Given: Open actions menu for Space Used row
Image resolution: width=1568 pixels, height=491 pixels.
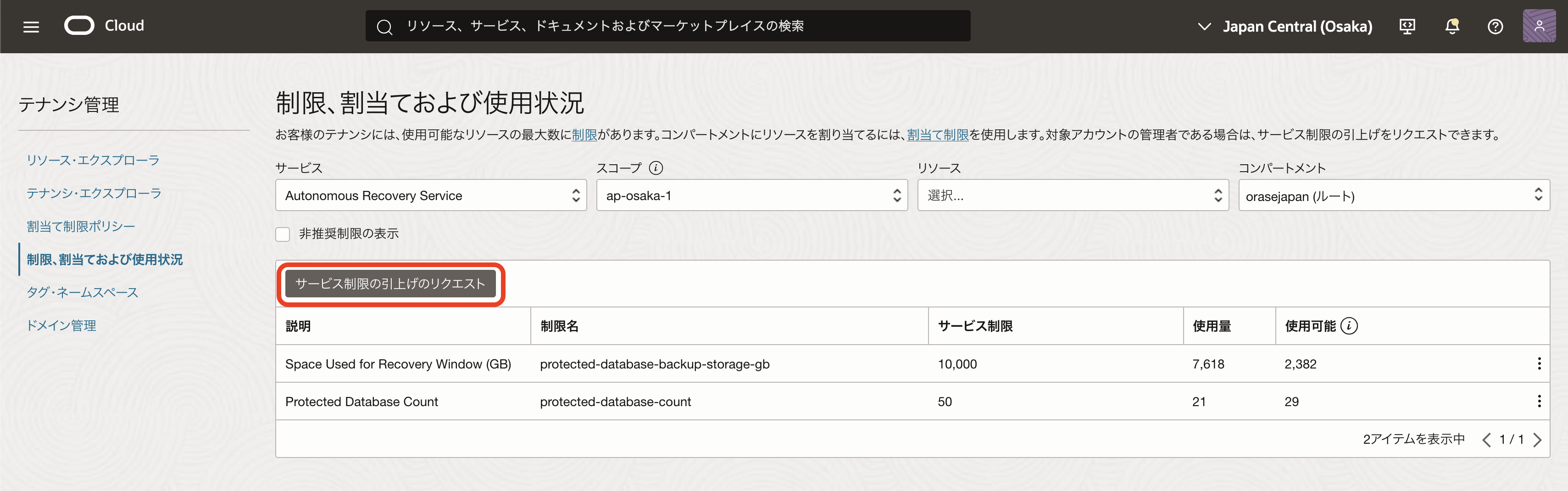Looking at the screenshot, I should click(1539, 364).
